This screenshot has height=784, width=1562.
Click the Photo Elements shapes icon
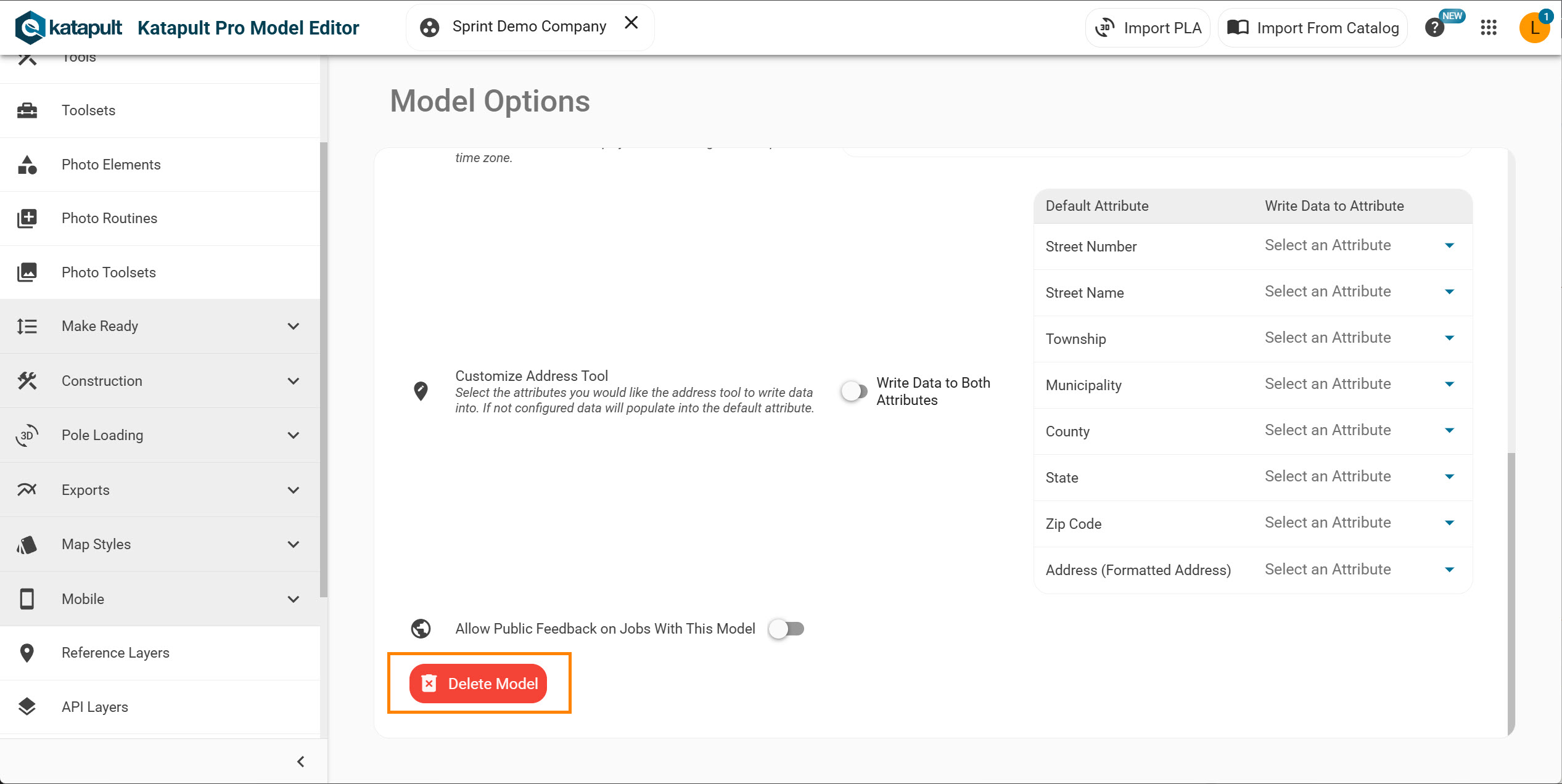coord(27,165)
